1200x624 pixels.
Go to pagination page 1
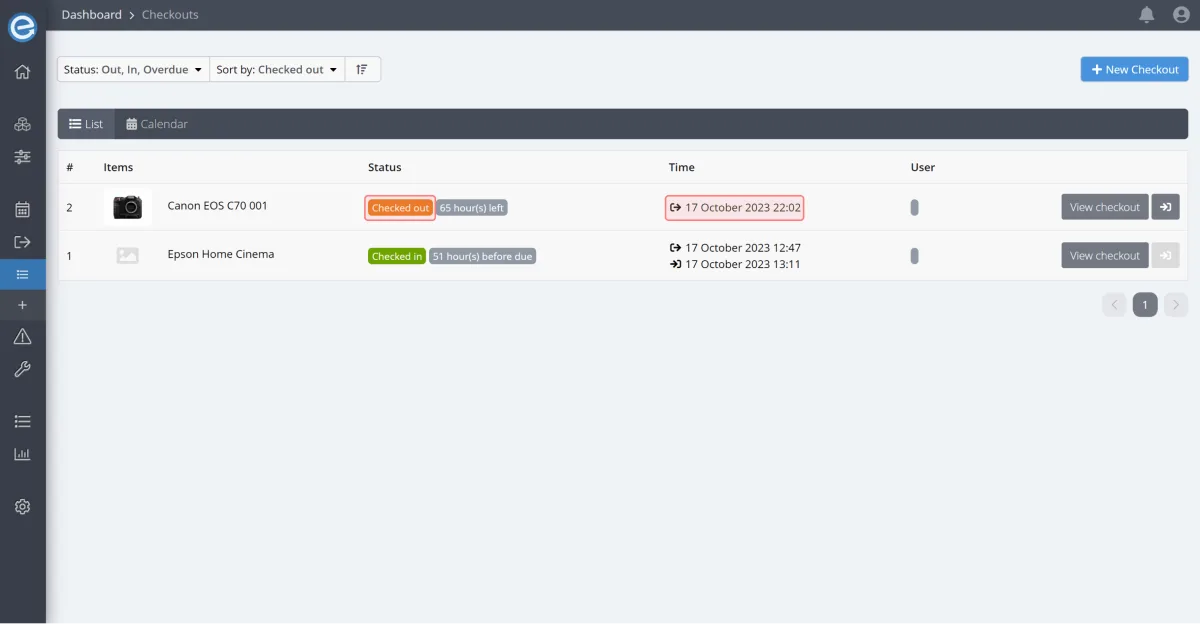click(x=1145, y=305)
